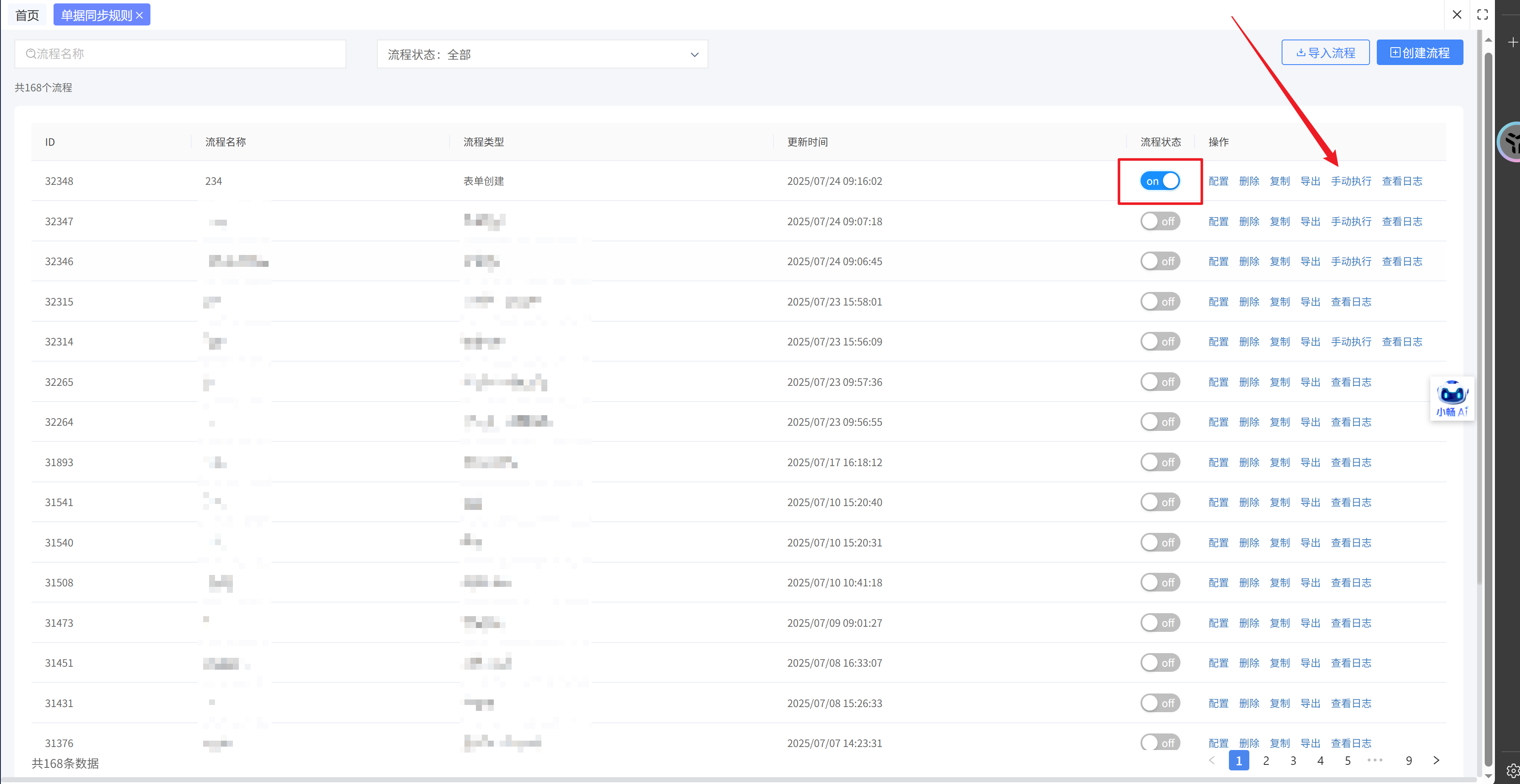Focus the 流程名称 search field
The width and height of the screenshot is (1520, 784).
click(x=180, y=54)
